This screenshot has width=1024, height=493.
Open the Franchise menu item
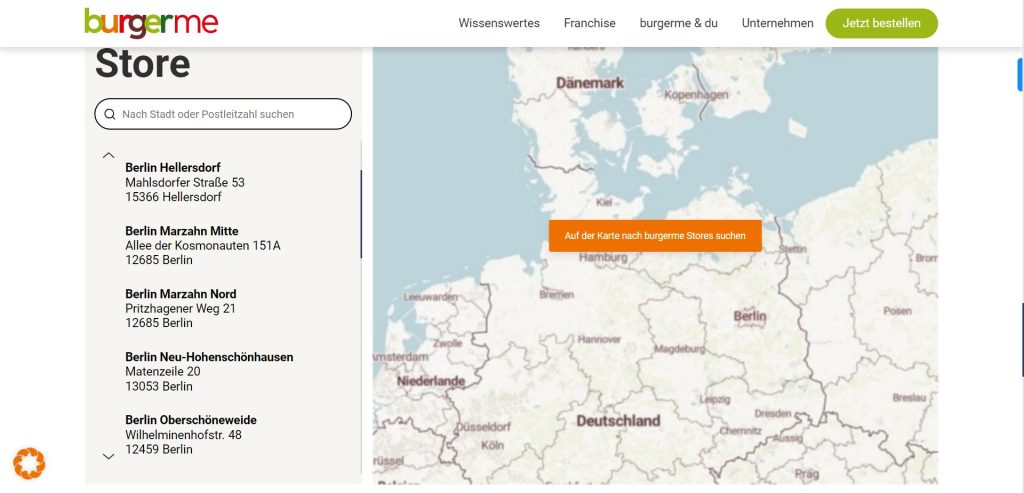click(x=589, y=23)
